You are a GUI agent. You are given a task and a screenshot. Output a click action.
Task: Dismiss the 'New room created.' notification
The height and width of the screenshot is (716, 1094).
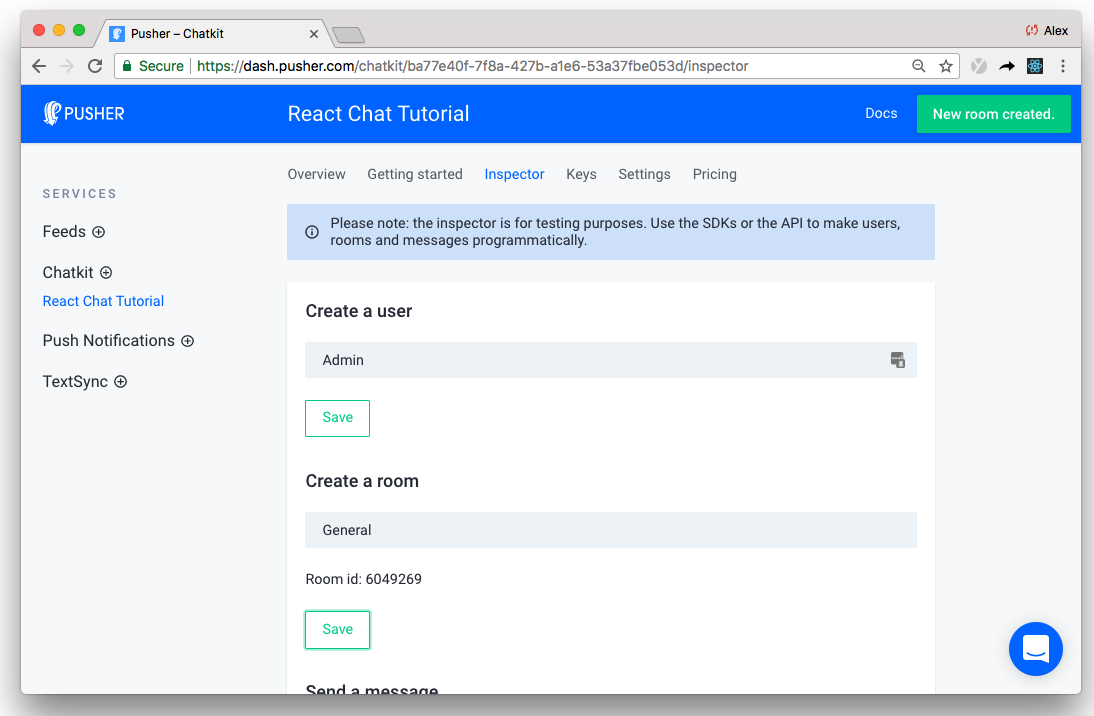point(994,114)
